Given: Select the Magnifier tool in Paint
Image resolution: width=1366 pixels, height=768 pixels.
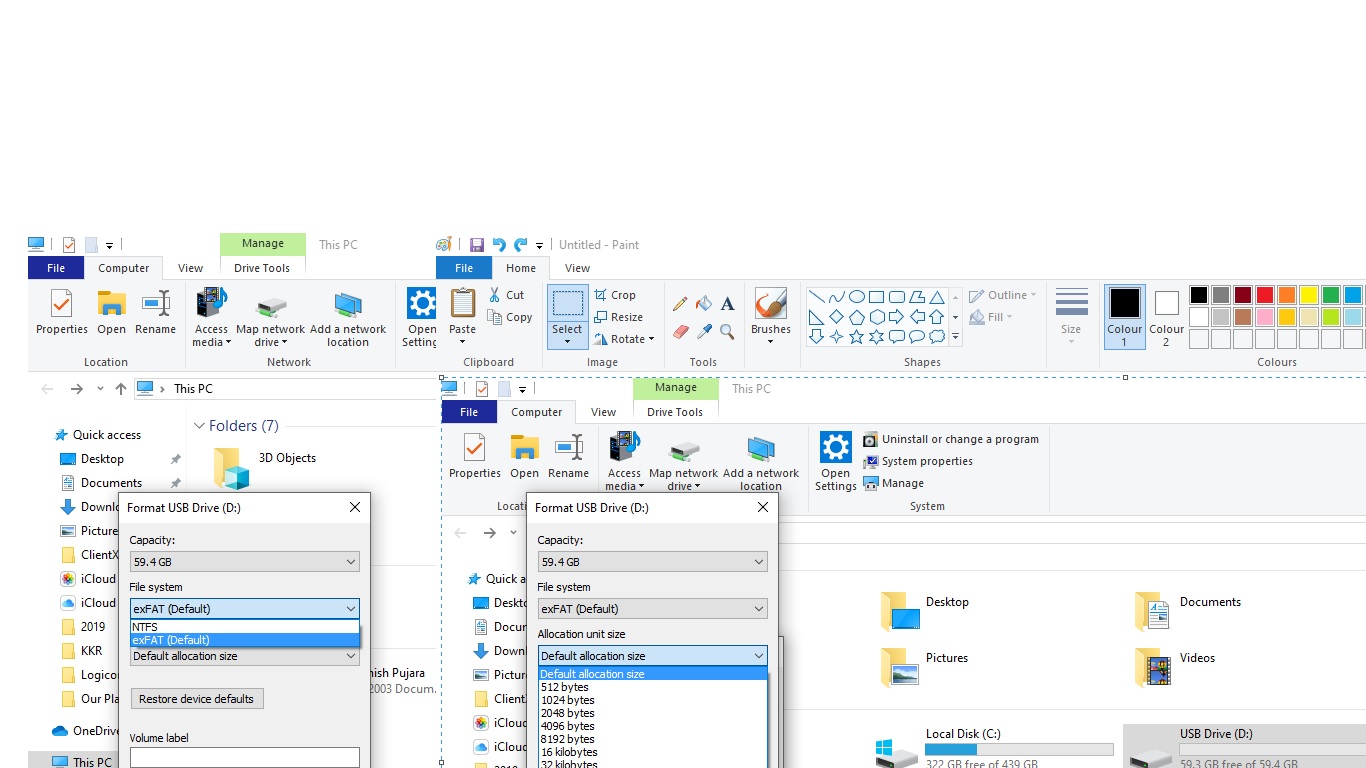Looking at the screenshot, I should tap(727, 331).
